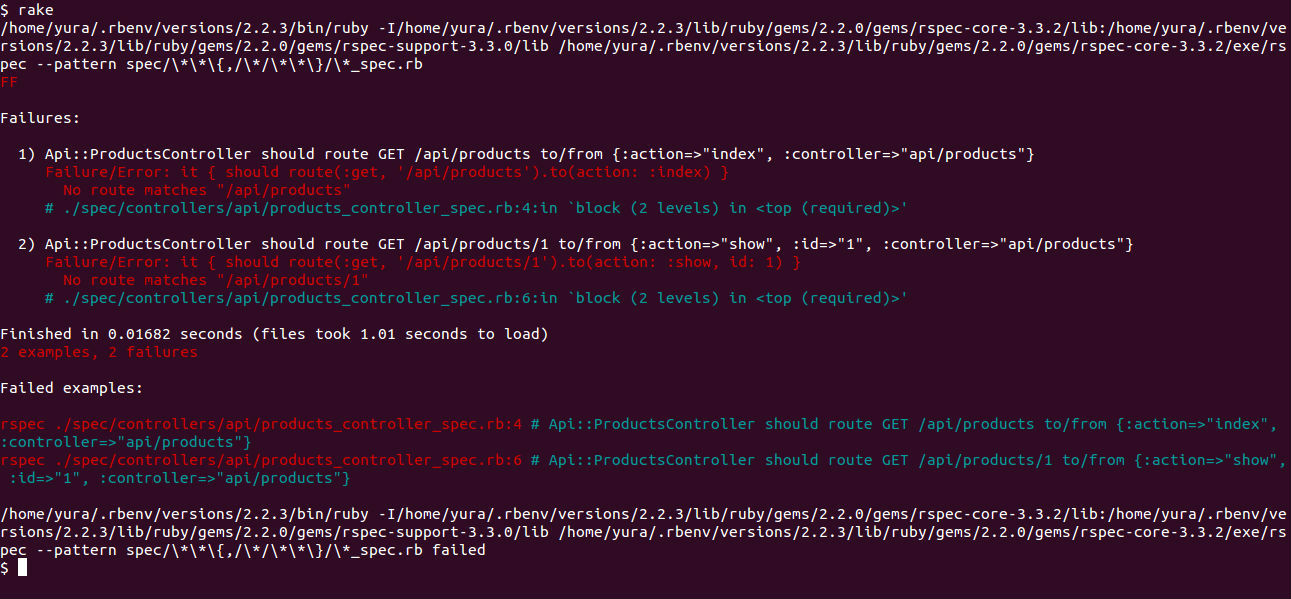Click the red 'rspec ./spec/...spec.rb:4' command
Image resolution: width=1291 pixels, height=599 pixels.
click(x=261, y=424)
